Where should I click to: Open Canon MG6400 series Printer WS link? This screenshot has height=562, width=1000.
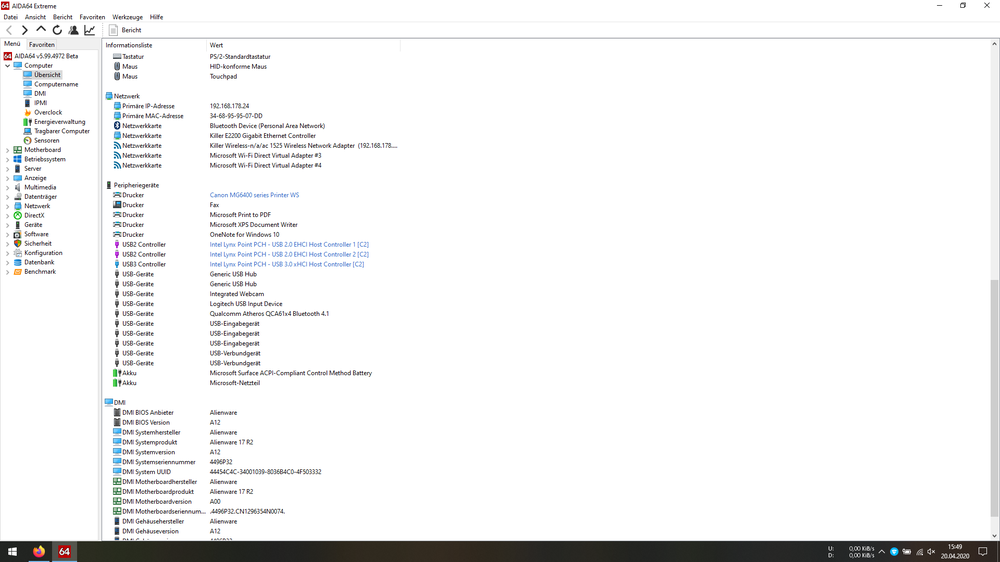(254, 195)
